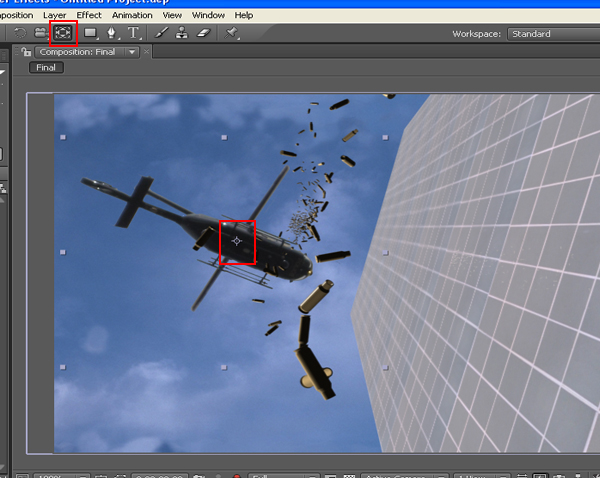Close the Composition: Final panel tab
This screenshot has height=478, width=600.
coord(147,52)
